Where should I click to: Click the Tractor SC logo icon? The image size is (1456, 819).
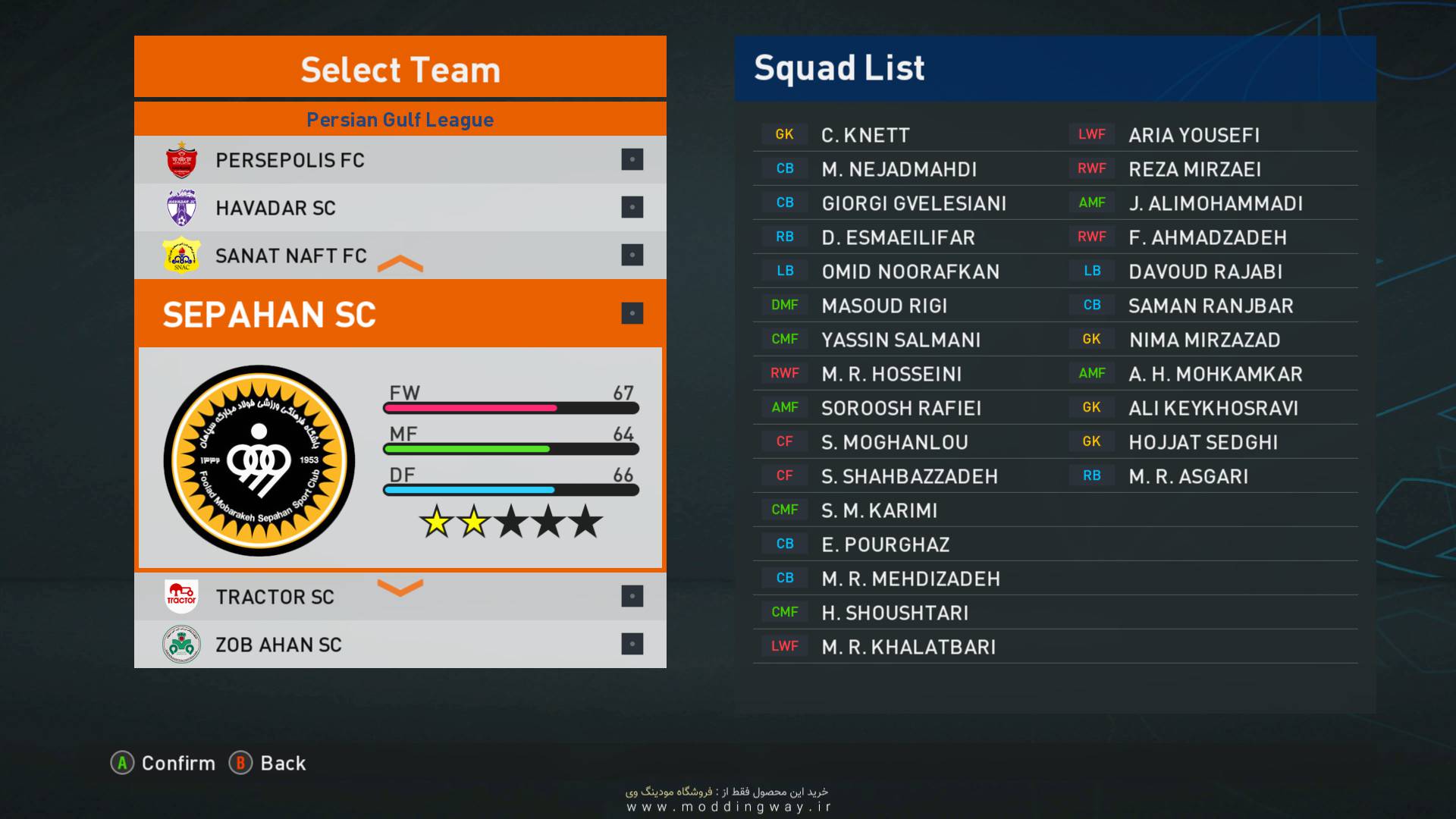(181, 596)
